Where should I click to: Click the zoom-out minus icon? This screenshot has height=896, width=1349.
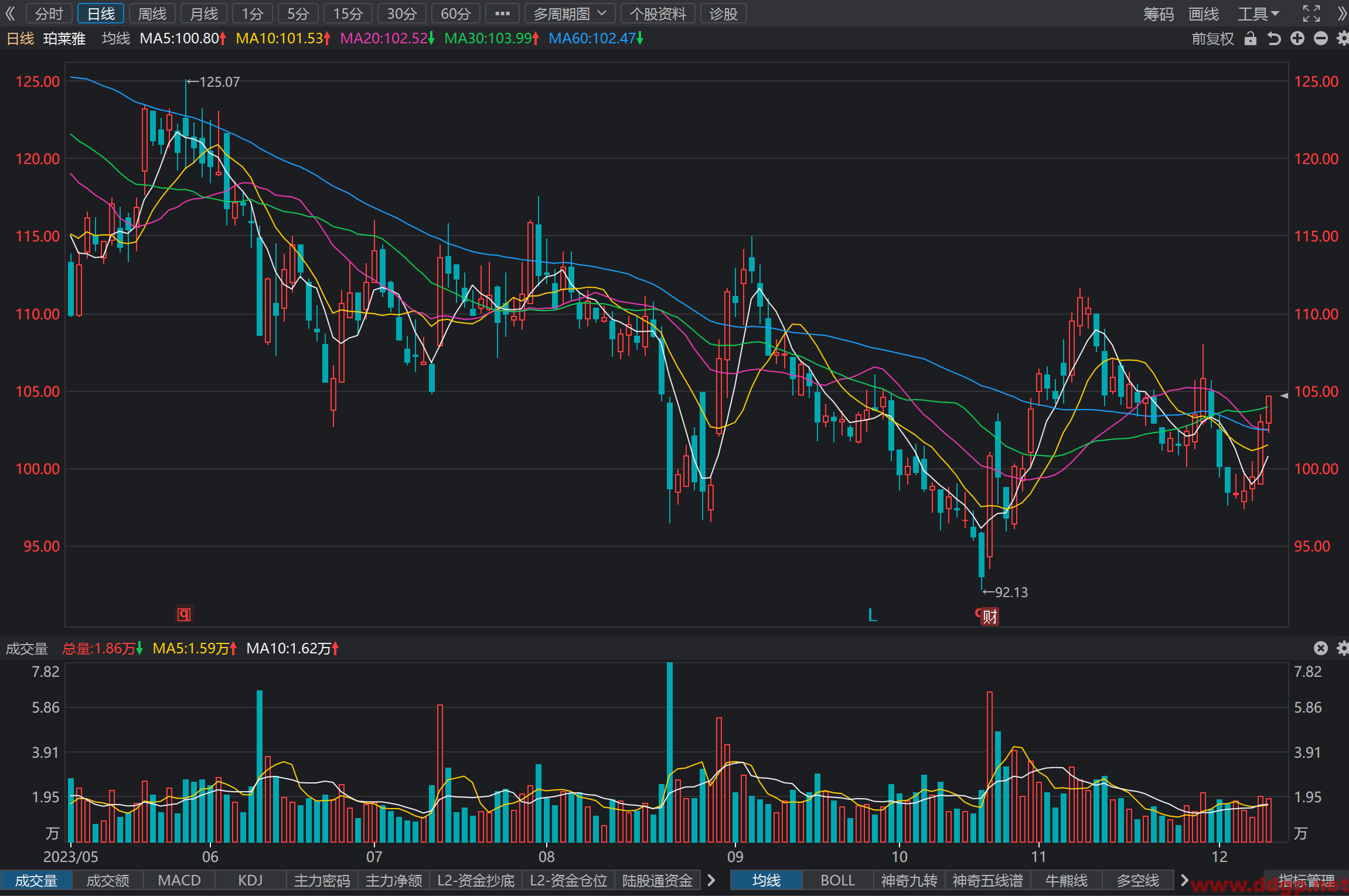[1320, 39]
